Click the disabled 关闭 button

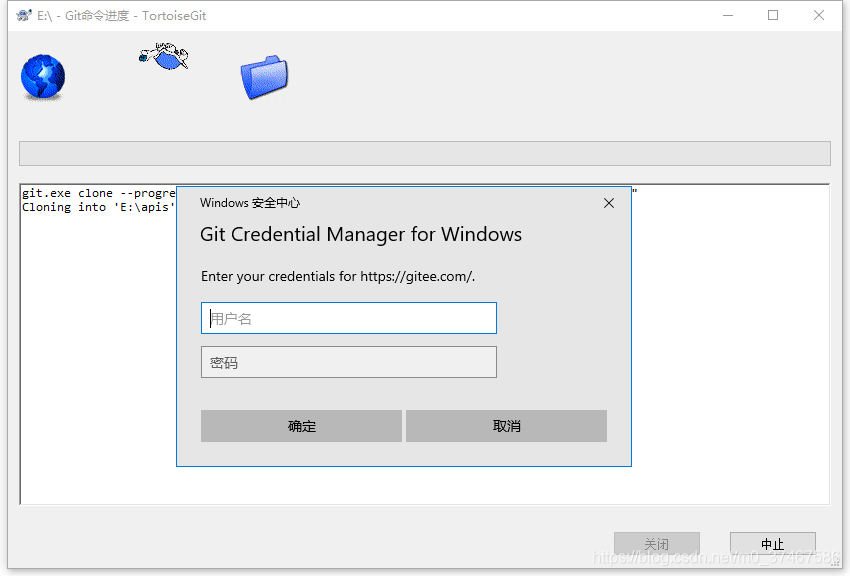coord(656,543)
